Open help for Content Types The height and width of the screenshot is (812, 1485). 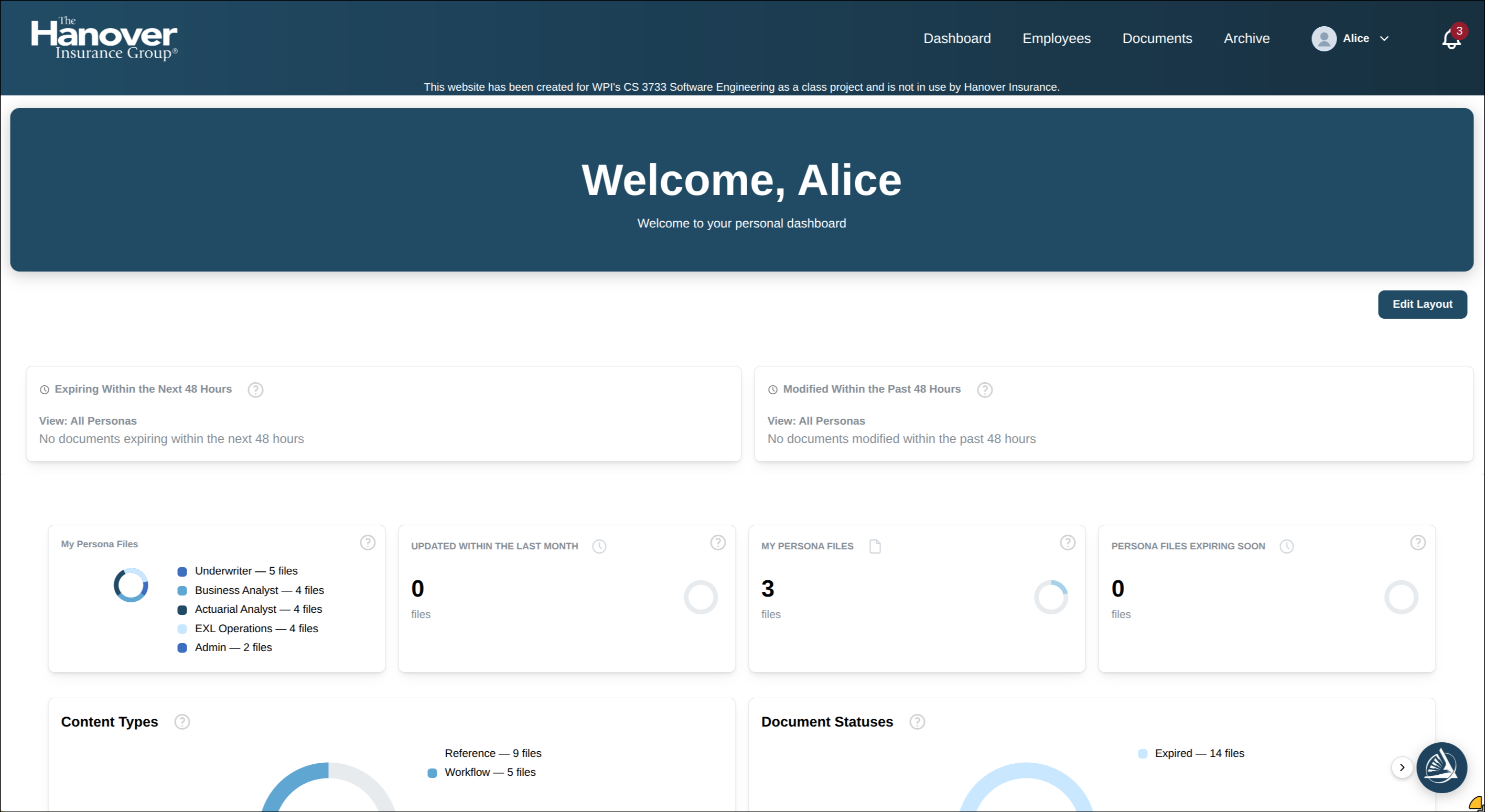tap(181, 721)
